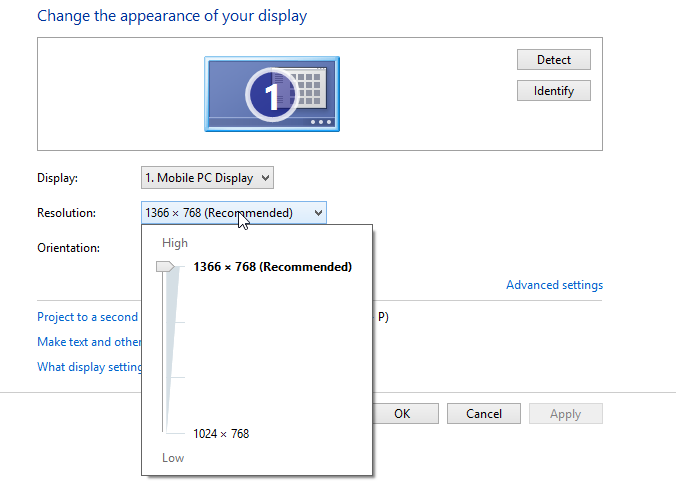Click the Detect button

point(554,59)
